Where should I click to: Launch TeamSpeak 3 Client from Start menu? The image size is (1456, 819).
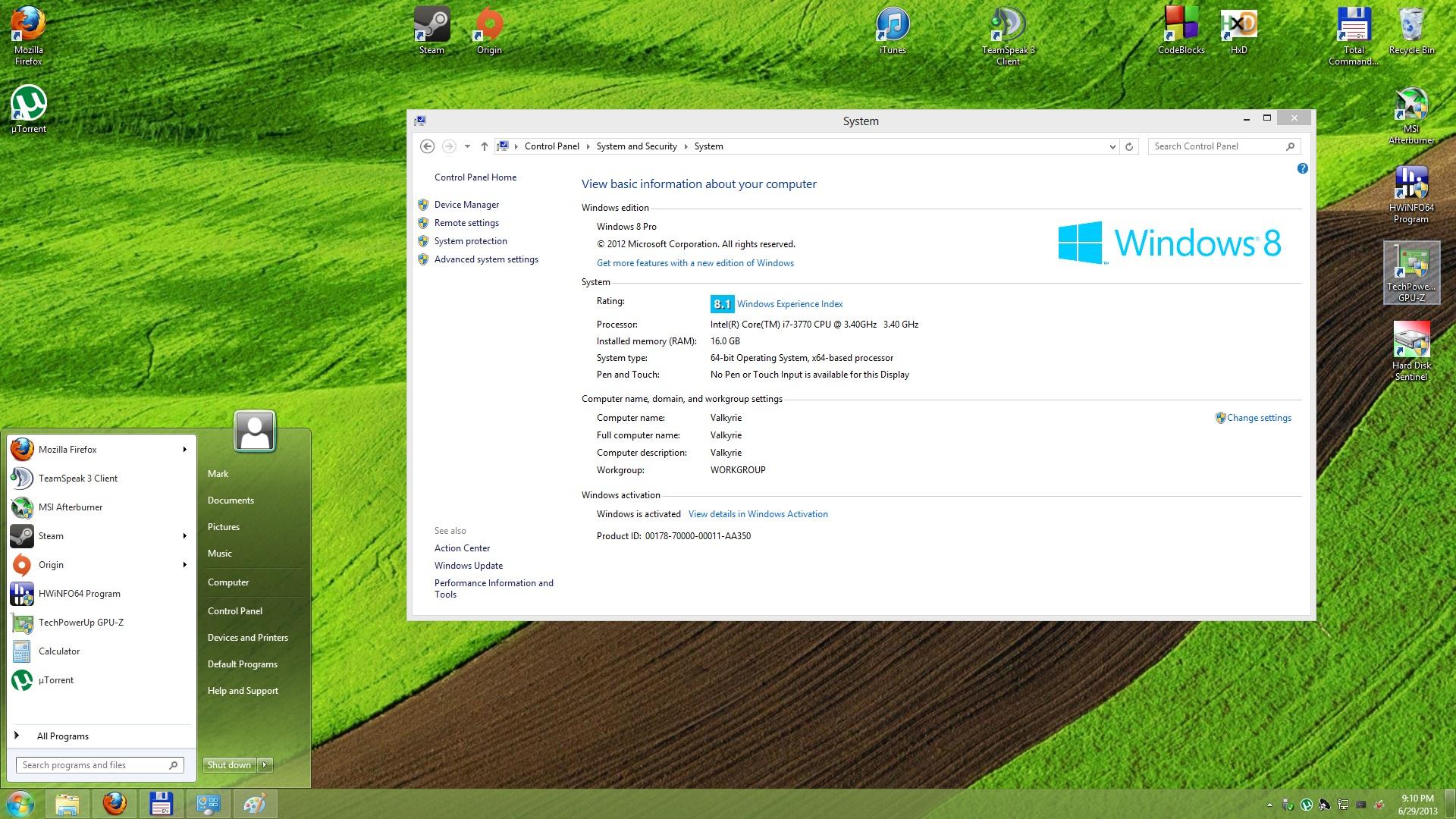coord(101,479)
